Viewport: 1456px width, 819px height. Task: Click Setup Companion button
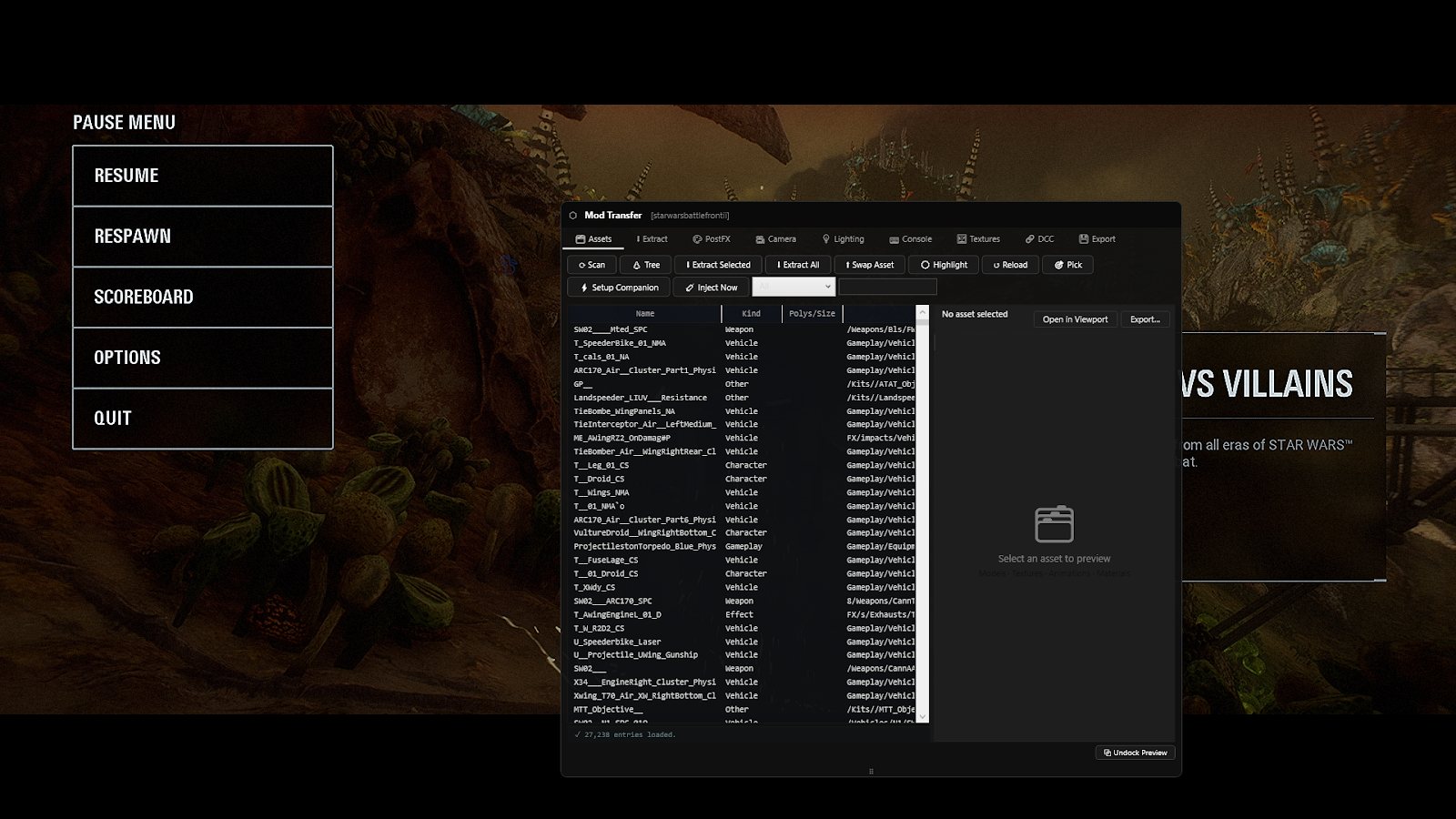pos(619,288)
